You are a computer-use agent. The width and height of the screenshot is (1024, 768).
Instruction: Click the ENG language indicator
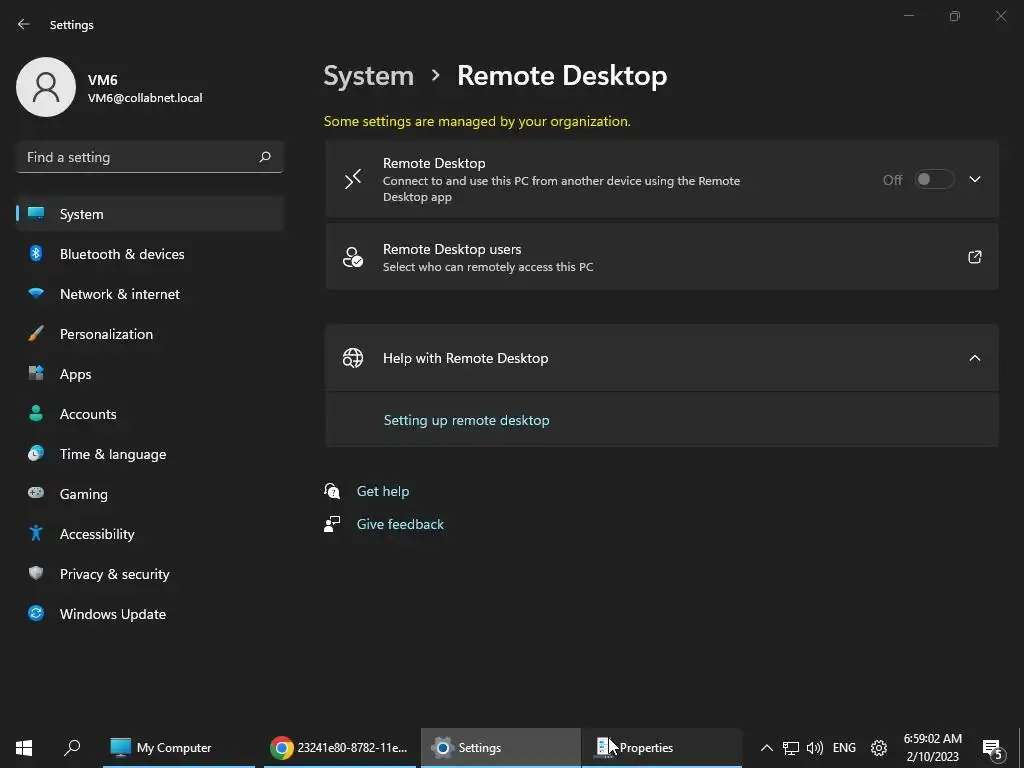(x=844, y=748)
